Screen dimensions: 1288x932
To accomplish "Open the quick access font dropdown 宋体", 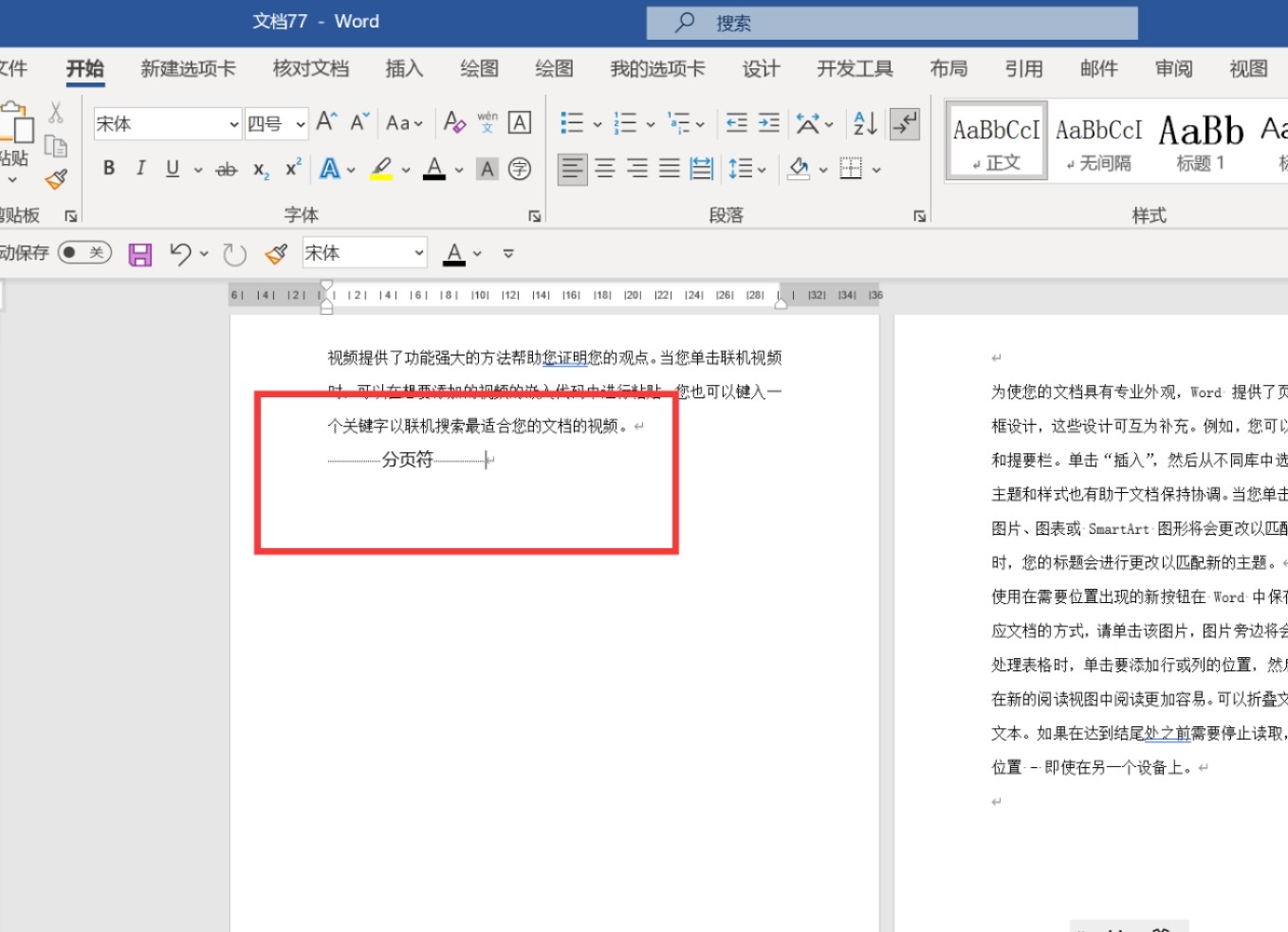I will [x=419, y=253].
